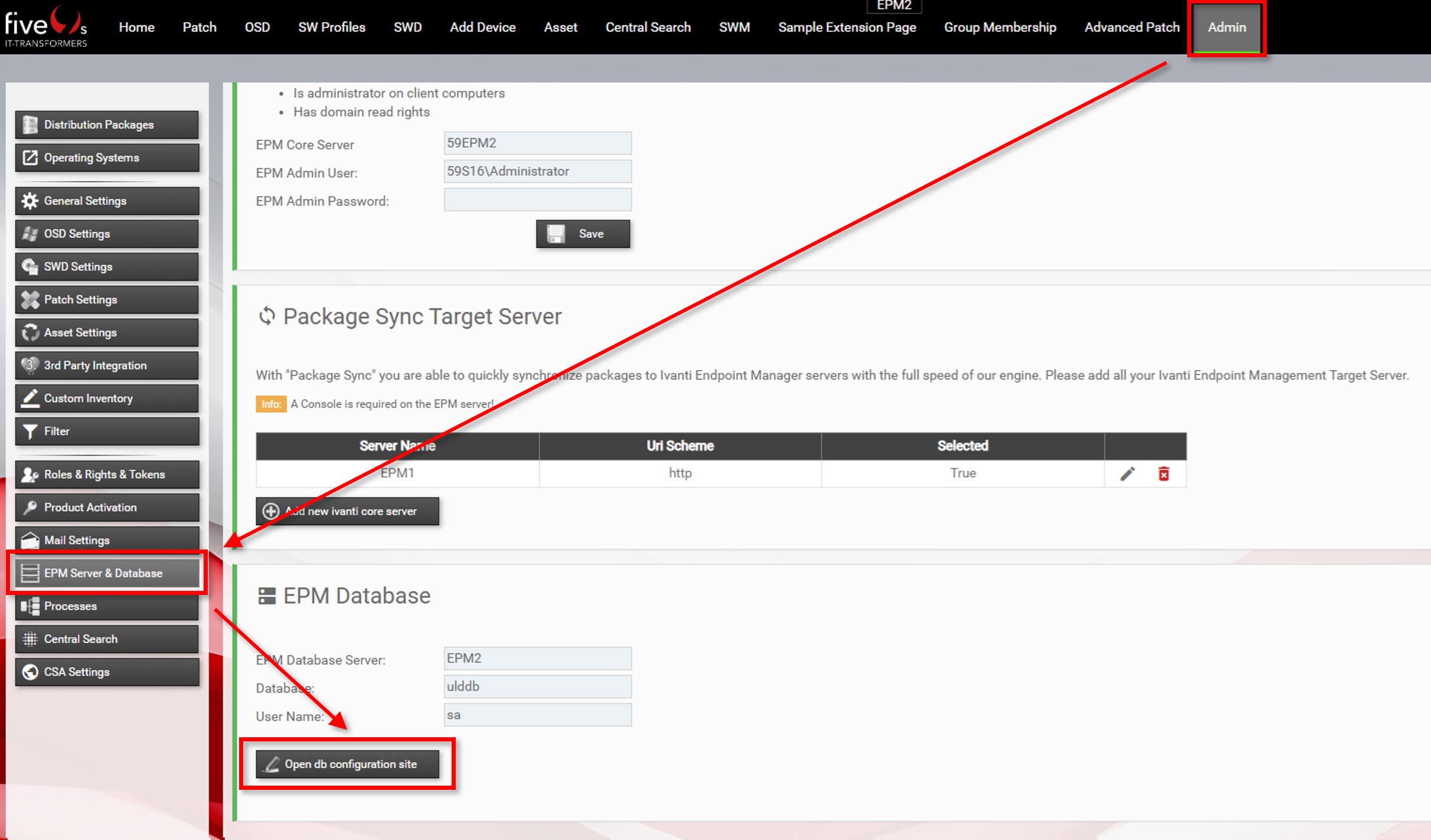Click the Database name field ulddb
1431x840 pixels.
point(537,687)
